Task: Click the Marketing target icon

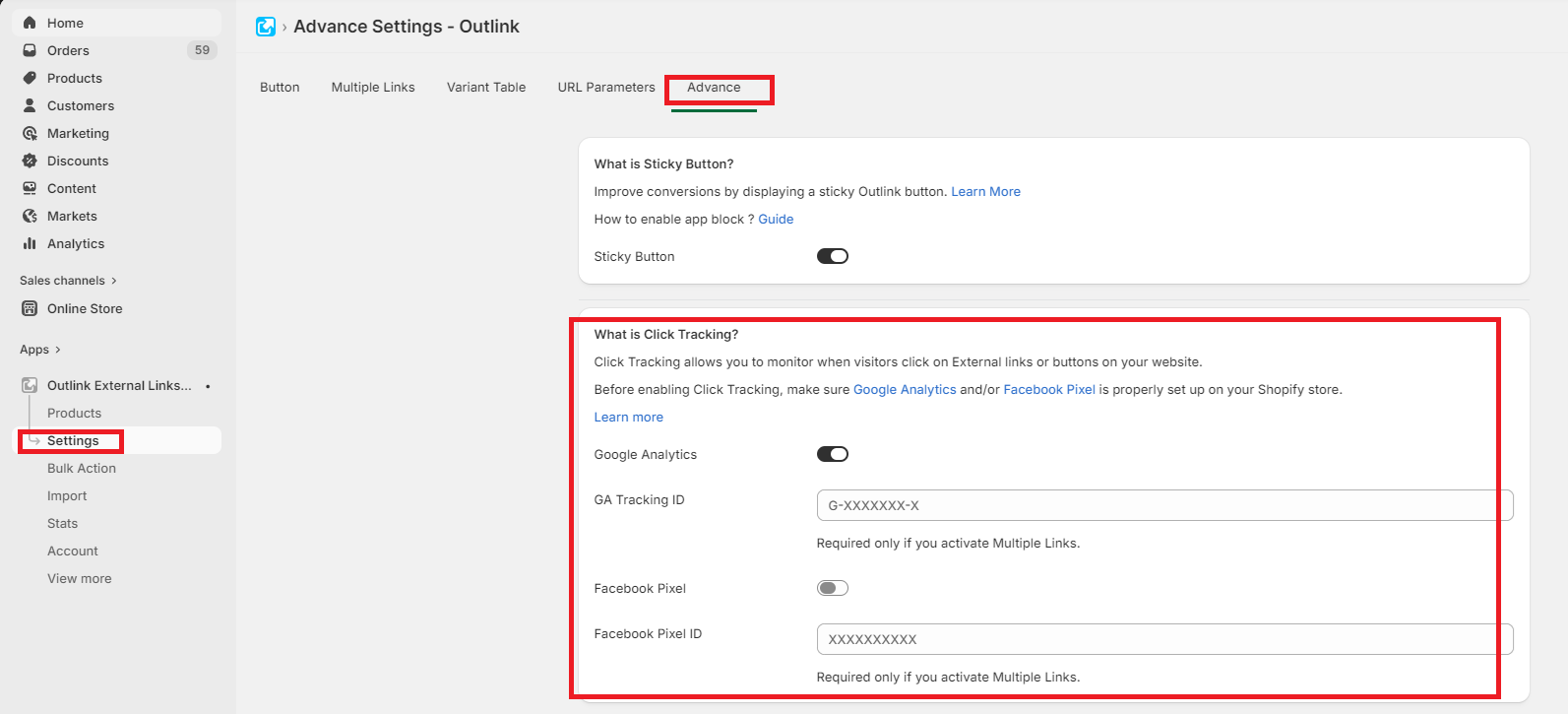Action: tap(30, 133)
